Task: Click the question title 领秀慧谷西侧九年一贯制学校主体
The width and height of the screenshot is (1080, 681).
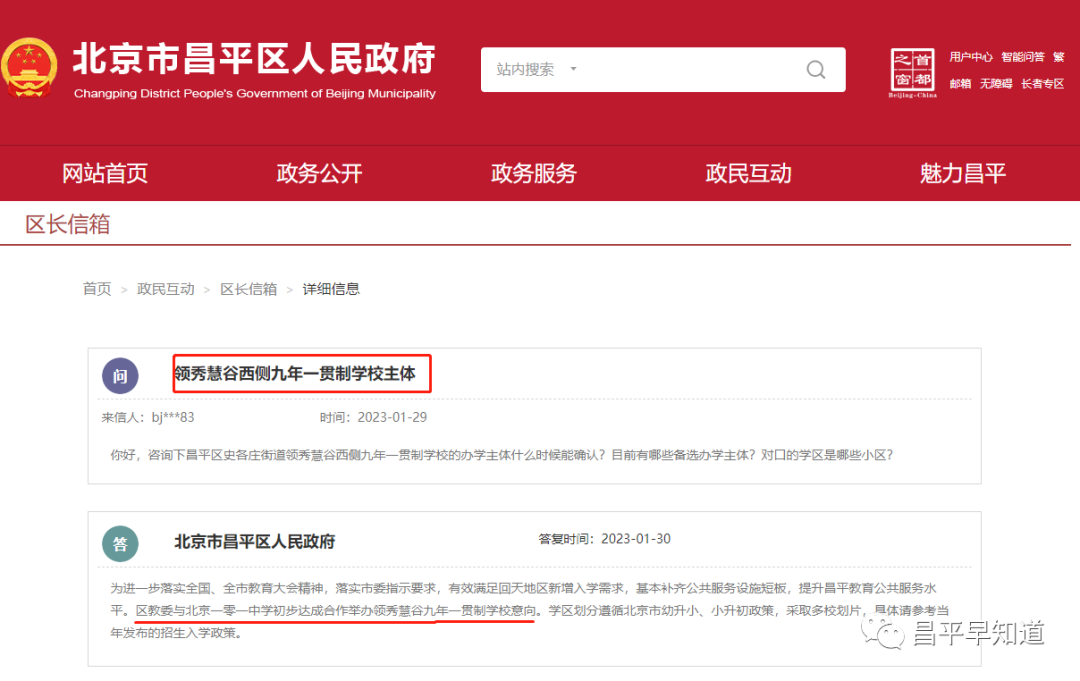Action: point(295,374)
